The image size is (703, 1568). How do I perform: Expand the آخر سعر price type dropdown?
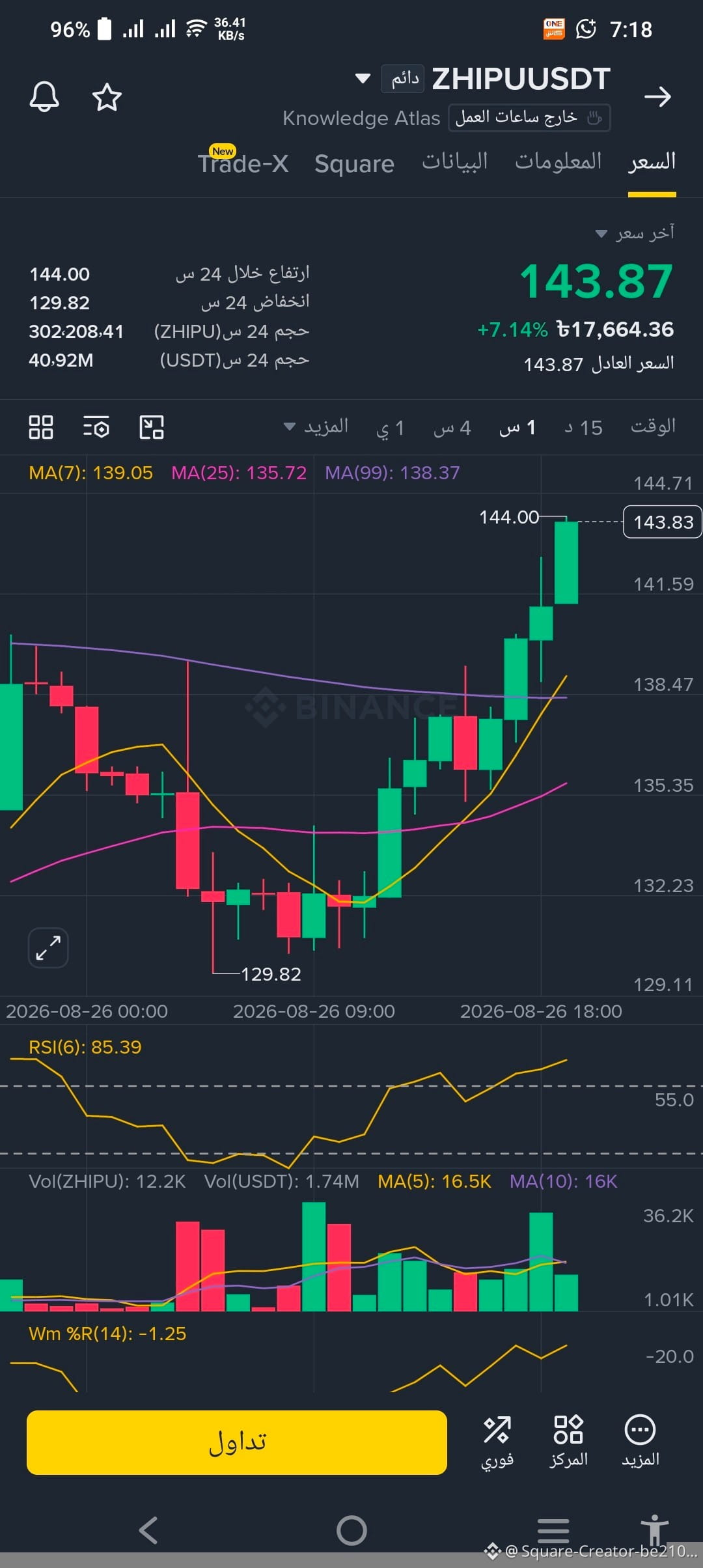coord(635,233)
